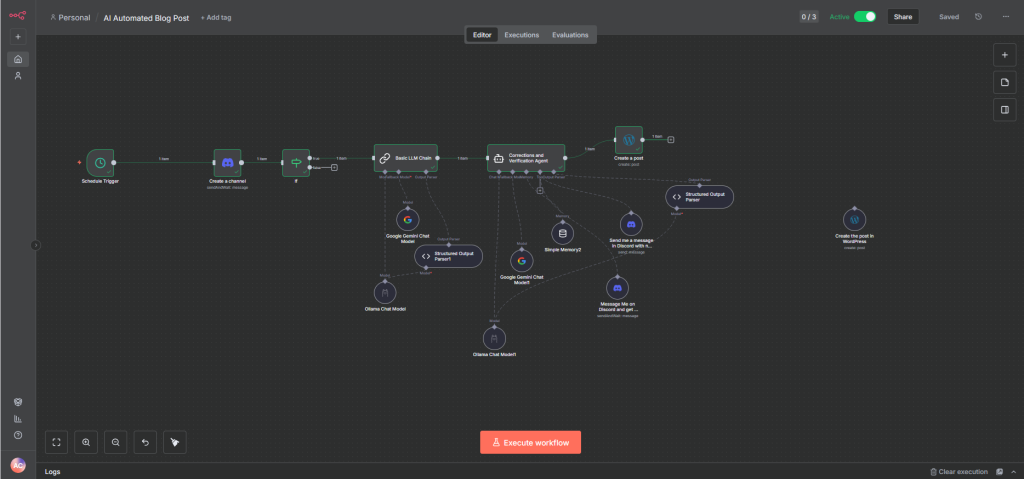1024x479 pixels.
Task: Expand the Logs panel chevron
Action: (1014, 471)
